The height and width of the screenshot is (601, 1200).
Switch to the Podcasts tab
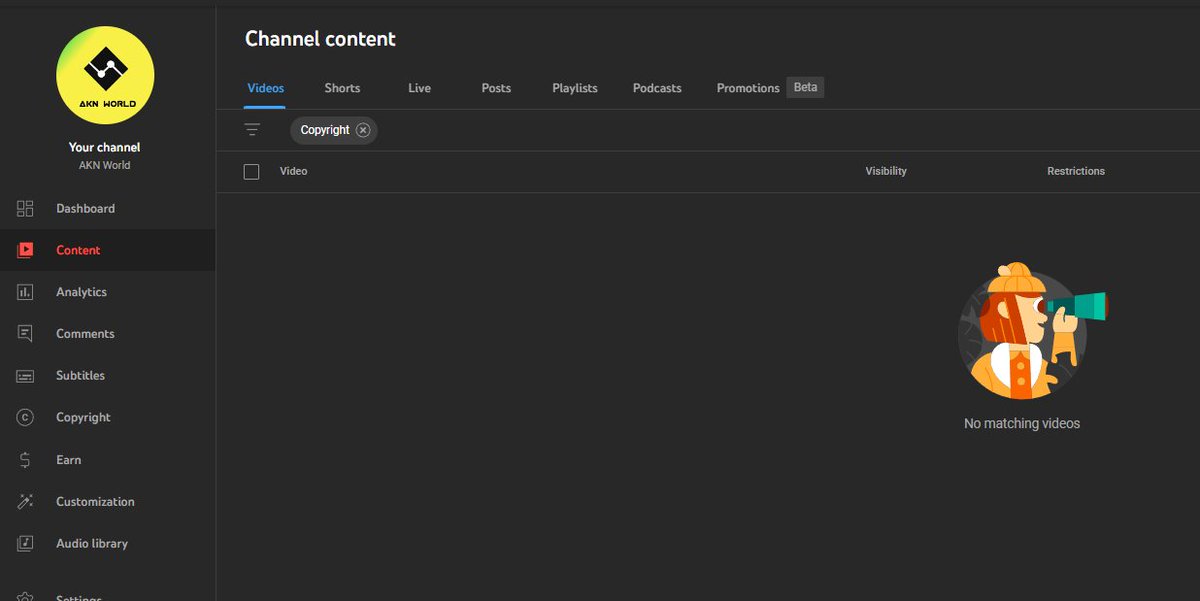coord(657,88)
